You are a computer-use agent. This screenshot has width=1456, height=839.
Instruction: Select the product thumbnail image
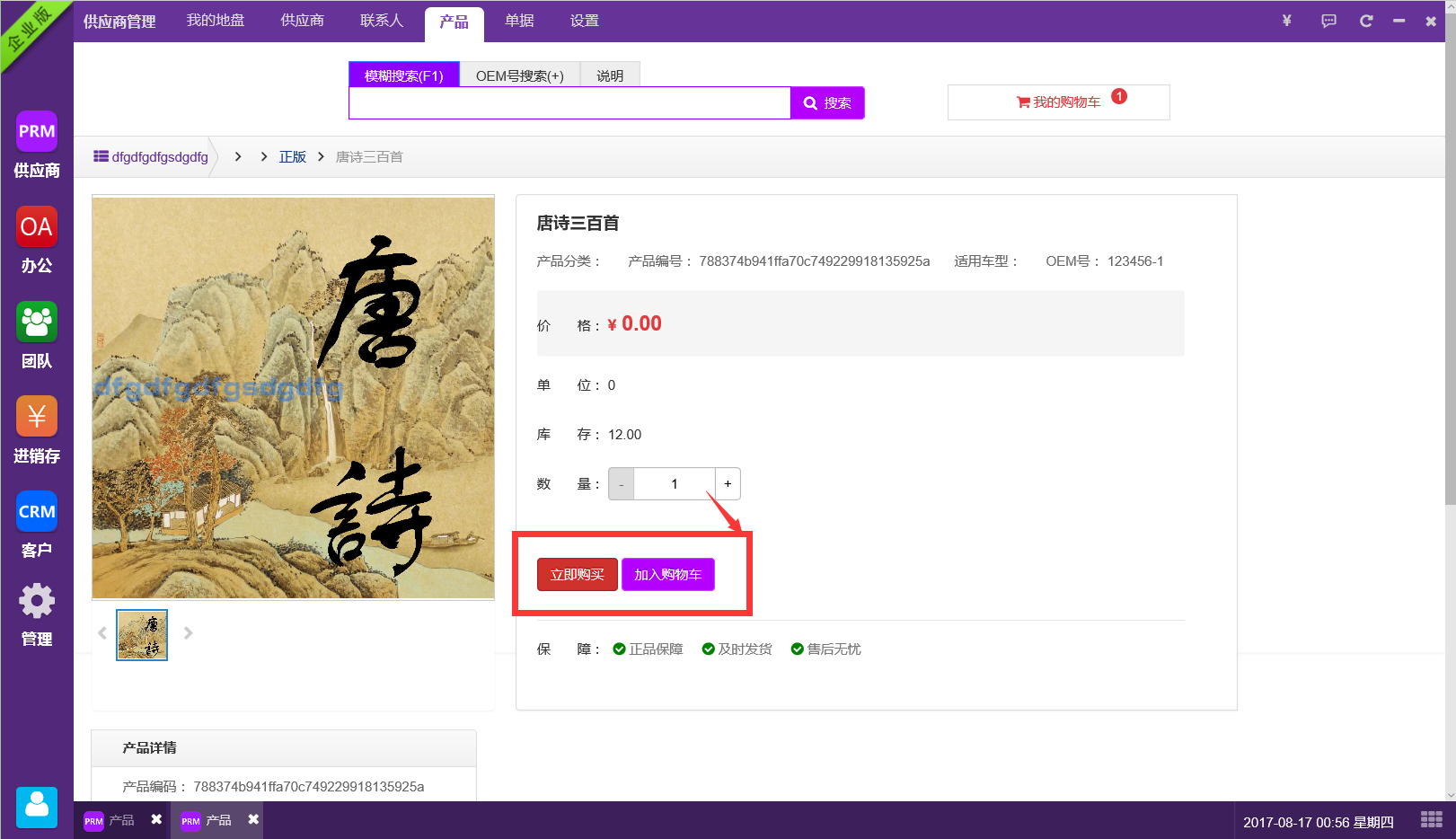(142, 635)
